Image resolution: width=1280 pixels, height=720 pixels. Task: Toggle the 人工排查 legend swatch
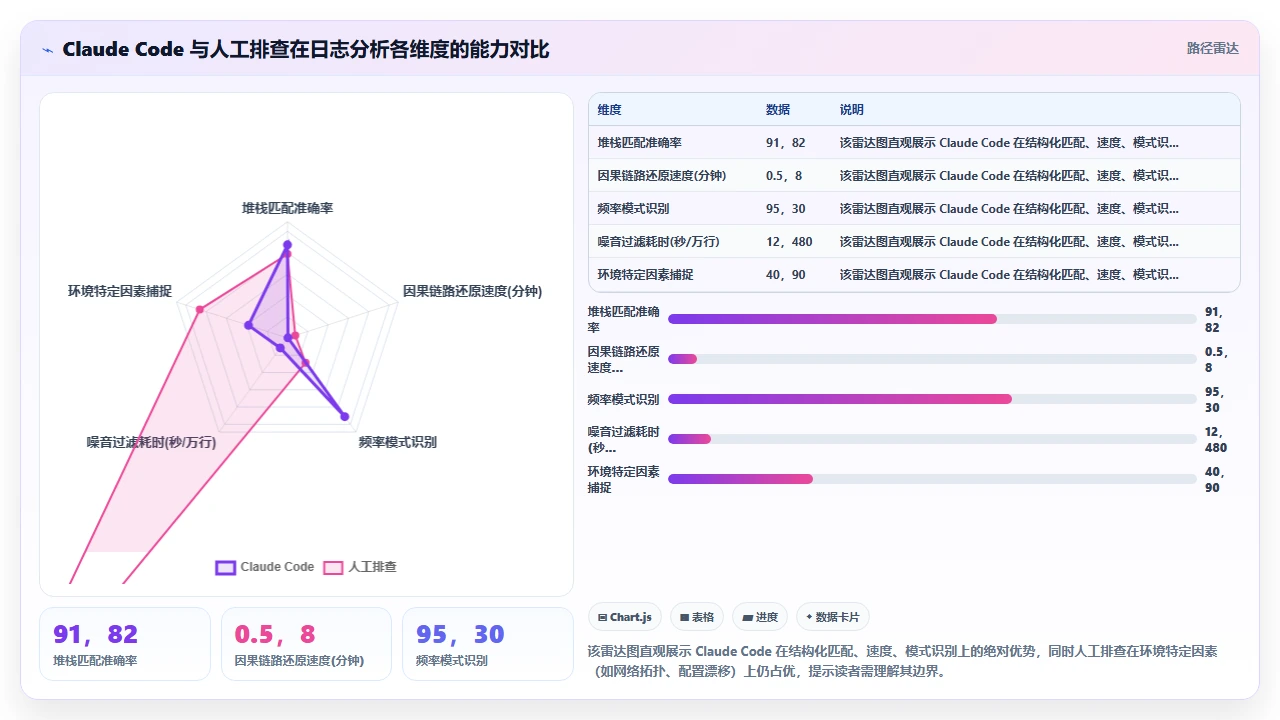tap(333, 567)
